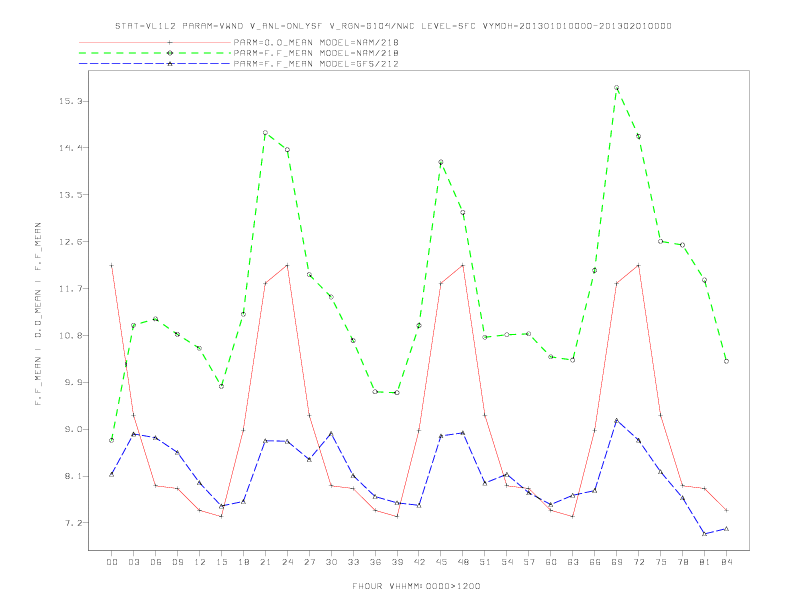This screenshot has height=612, width=792.
Task: Click x-axis tick label 39
Action: click(x=397, y=562)
